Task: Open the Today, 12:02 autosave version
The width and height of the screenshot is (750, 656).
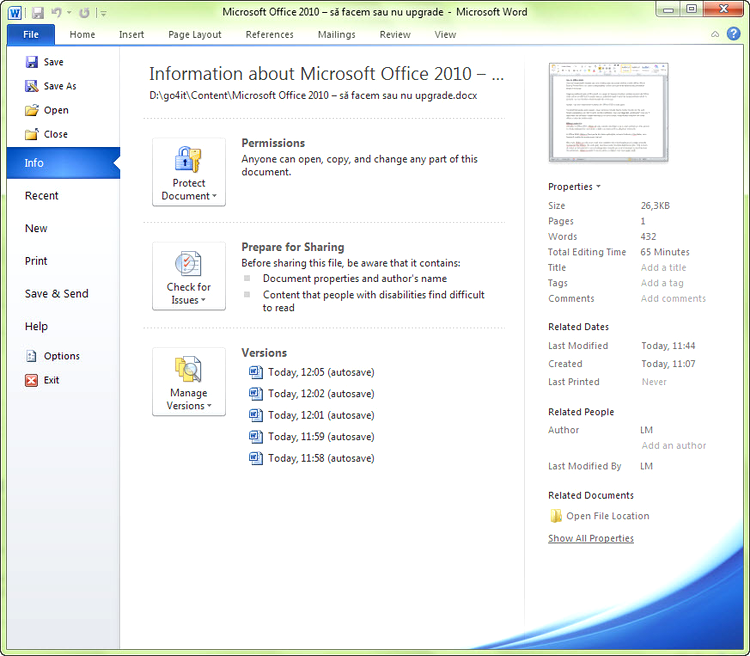Action: 312,394
